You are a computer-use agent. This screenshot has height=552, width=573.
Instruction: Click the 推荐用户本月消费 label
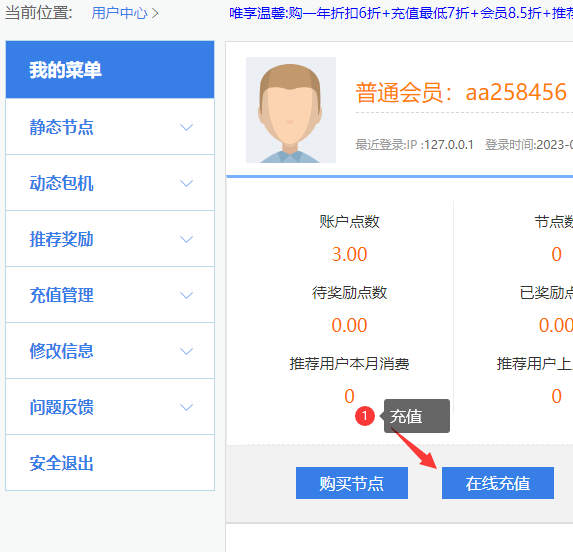pos(349,364)
